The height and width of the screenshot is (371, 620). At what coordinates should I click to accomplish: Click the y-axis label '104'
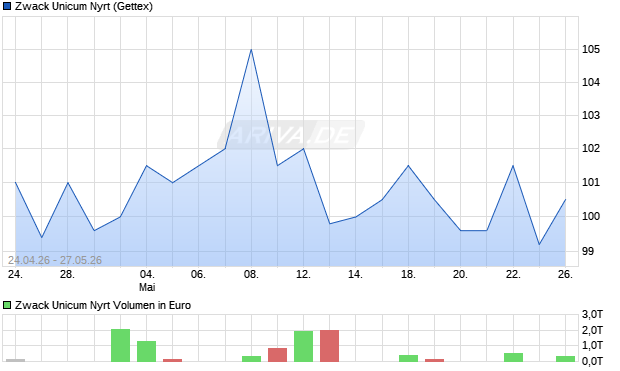(x=591, y=82)
